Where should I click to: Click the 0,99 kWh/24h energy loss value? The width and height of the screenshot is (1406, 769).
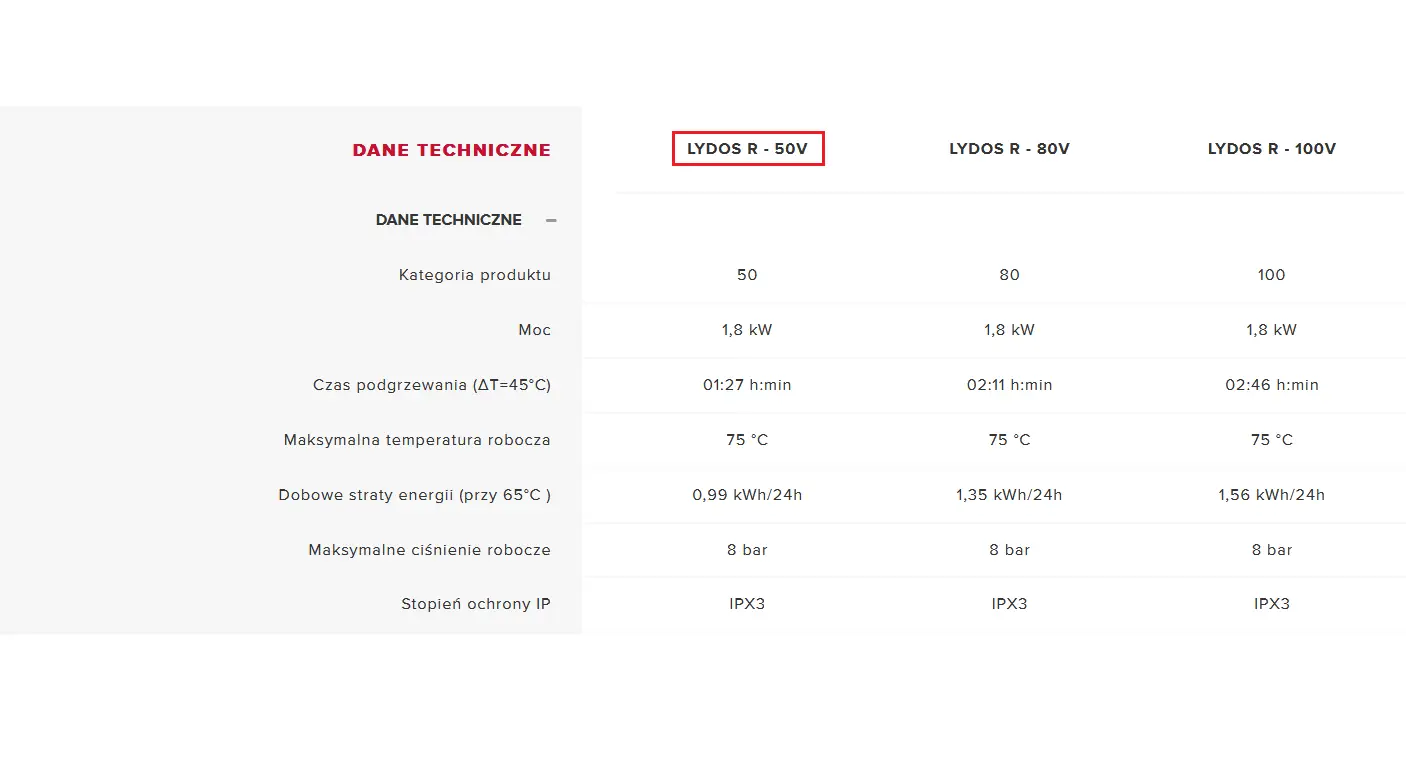[x=747, y=495]
